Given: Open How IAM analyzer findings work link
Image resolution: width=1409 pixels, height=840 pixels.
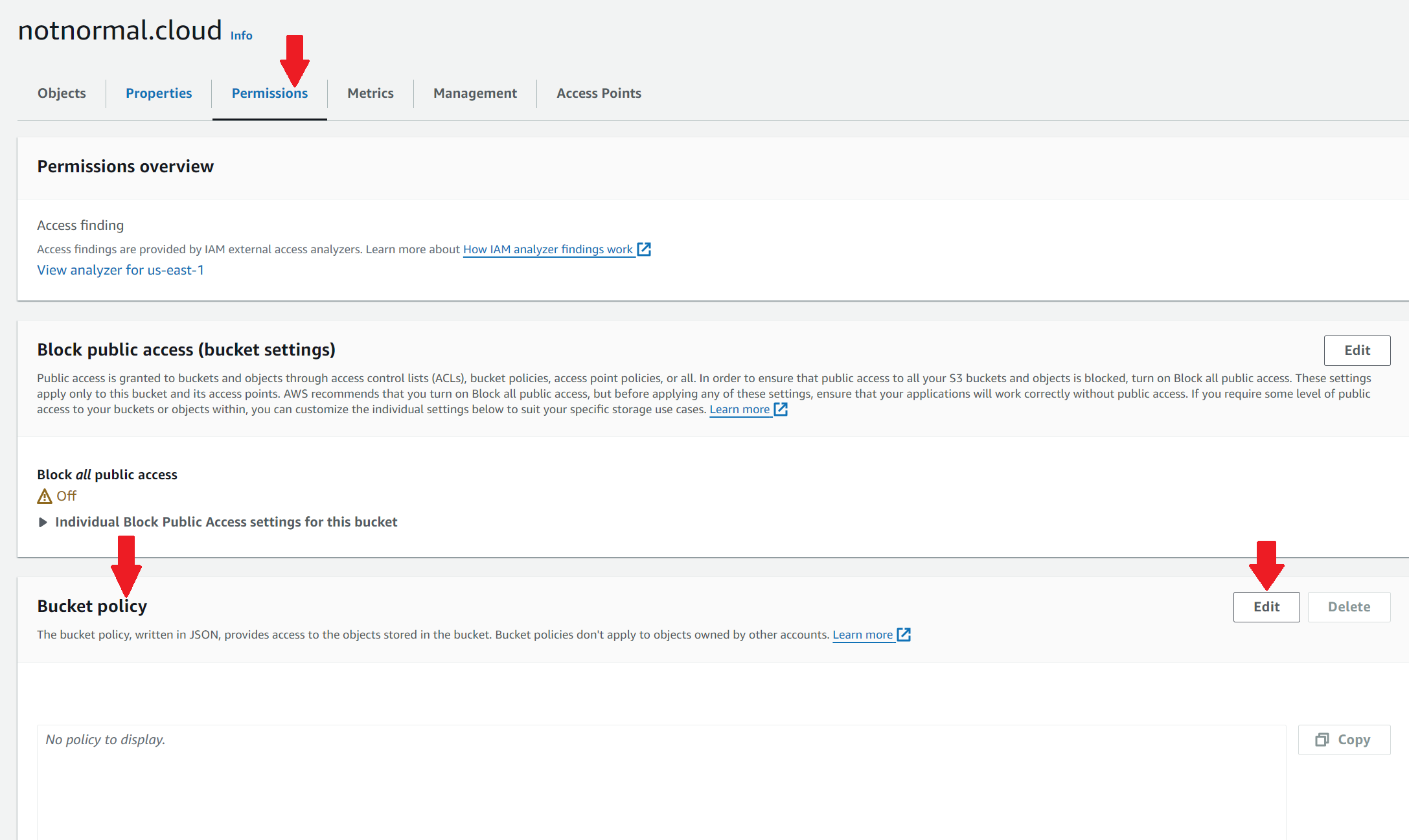Looking at the screenshot, I should (547, 249).
